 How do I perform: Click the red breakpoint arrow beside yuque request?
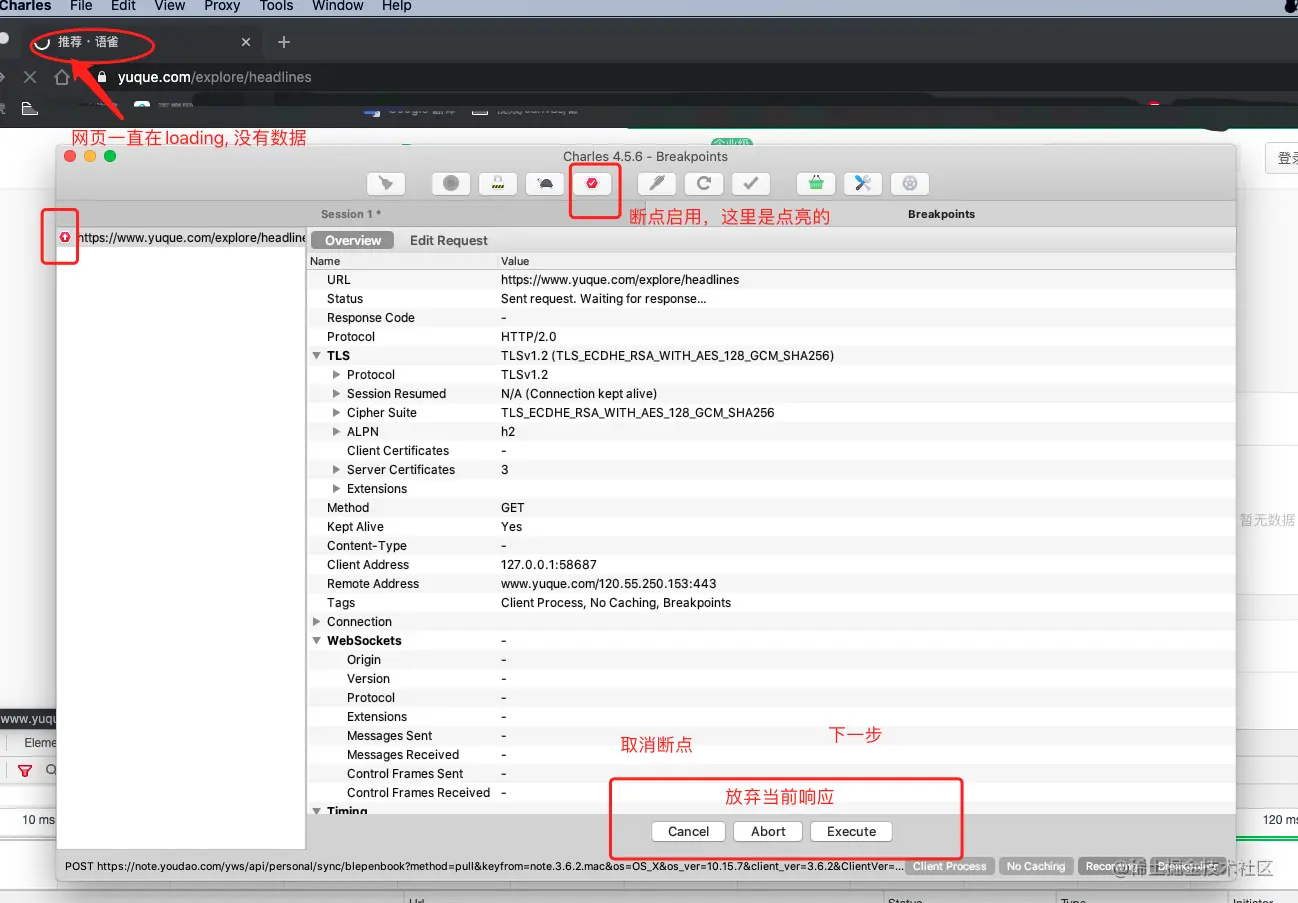coord(65,238)
